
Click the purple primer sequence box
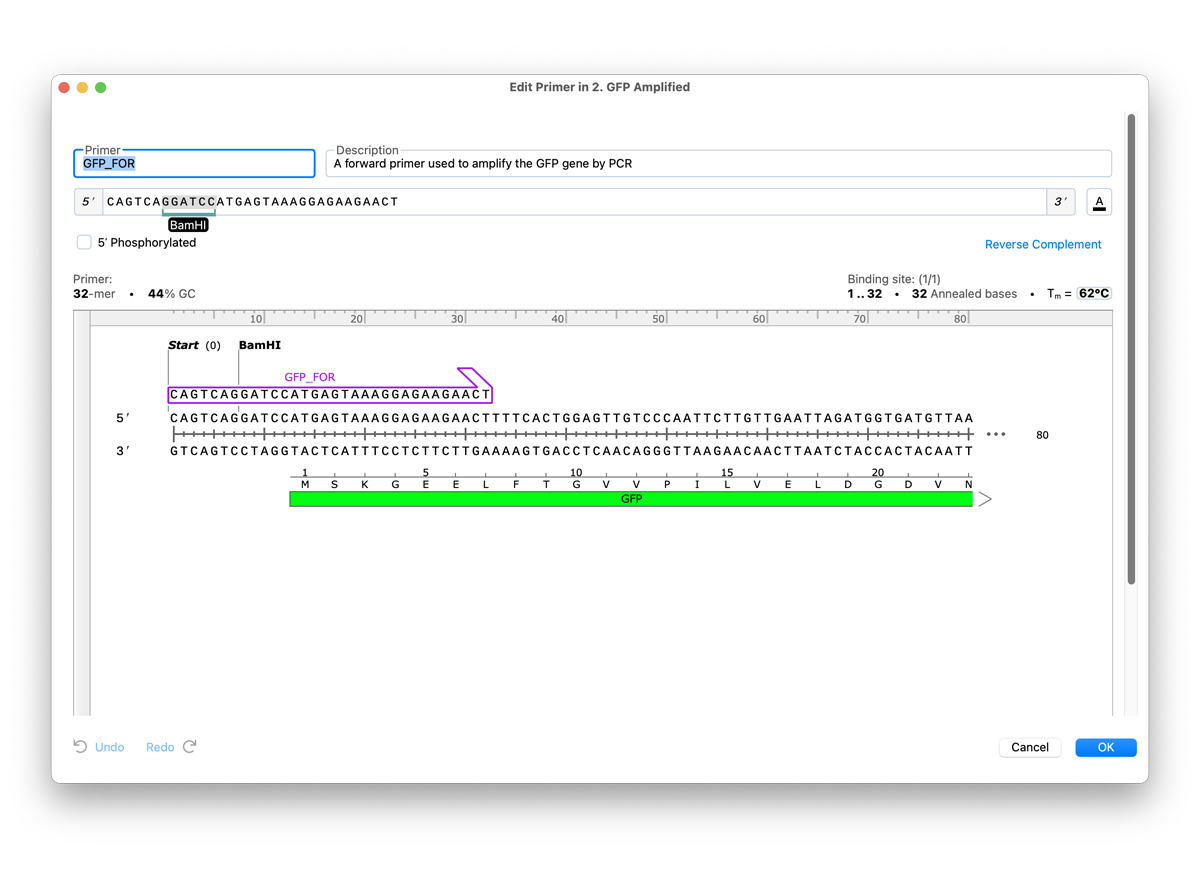(x=330, y=395)
